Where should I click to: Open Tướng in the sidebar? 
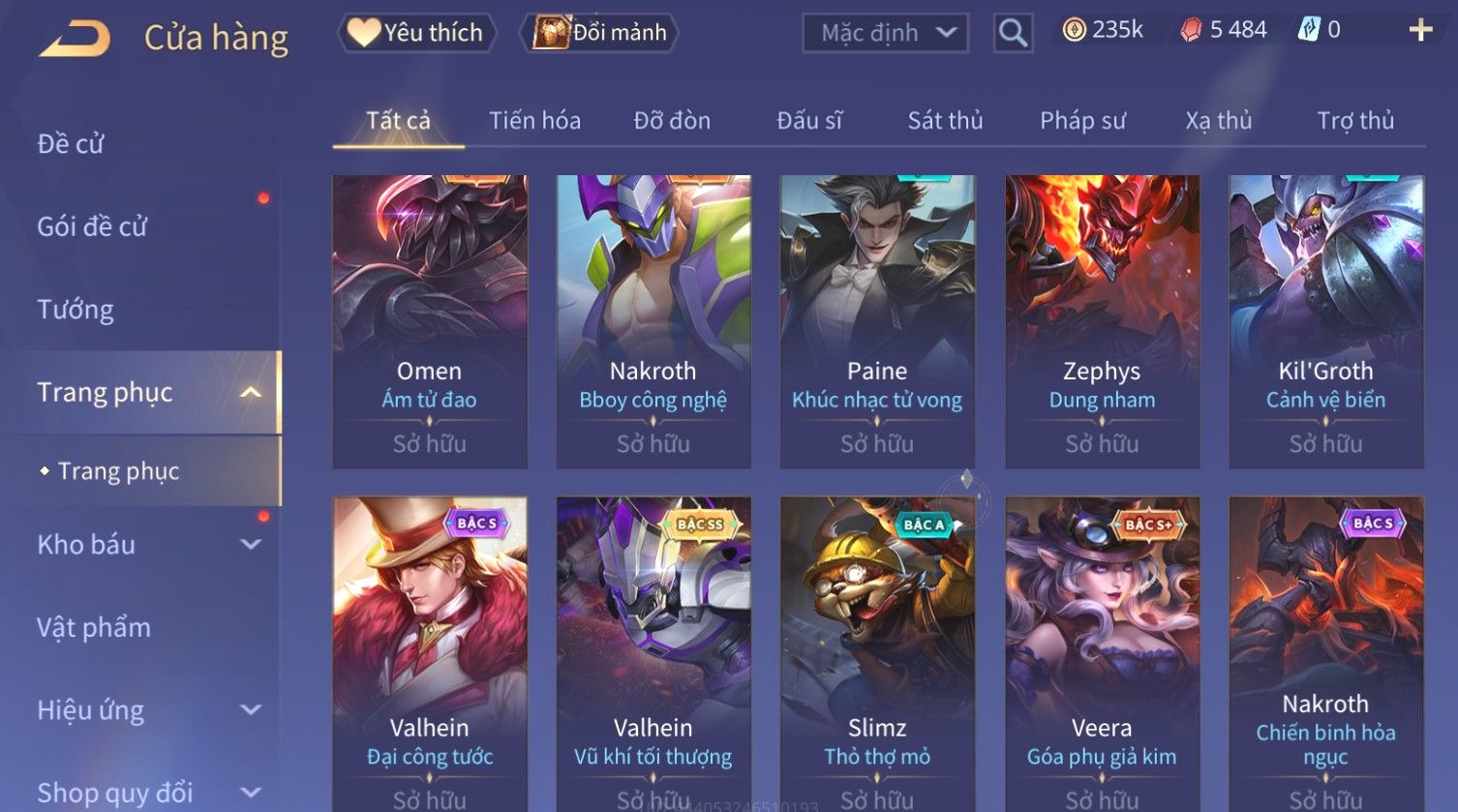coord(75,310)
